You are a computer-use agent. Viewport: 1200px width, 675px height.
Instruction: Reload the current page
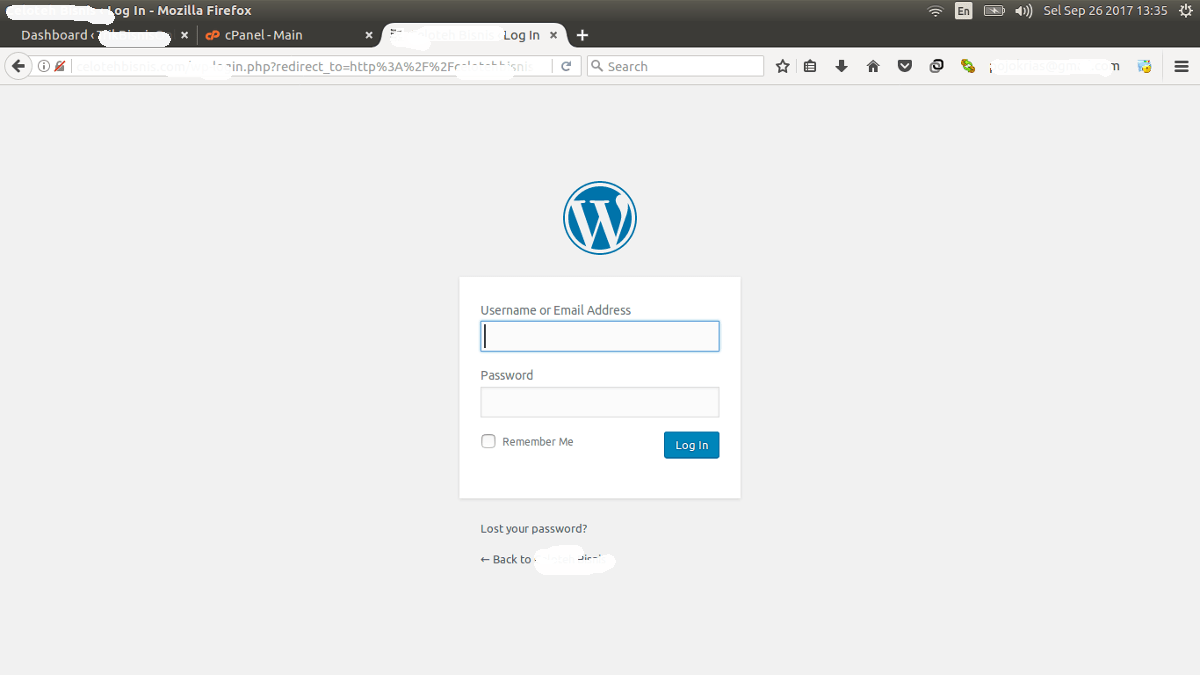pos(566,66)
